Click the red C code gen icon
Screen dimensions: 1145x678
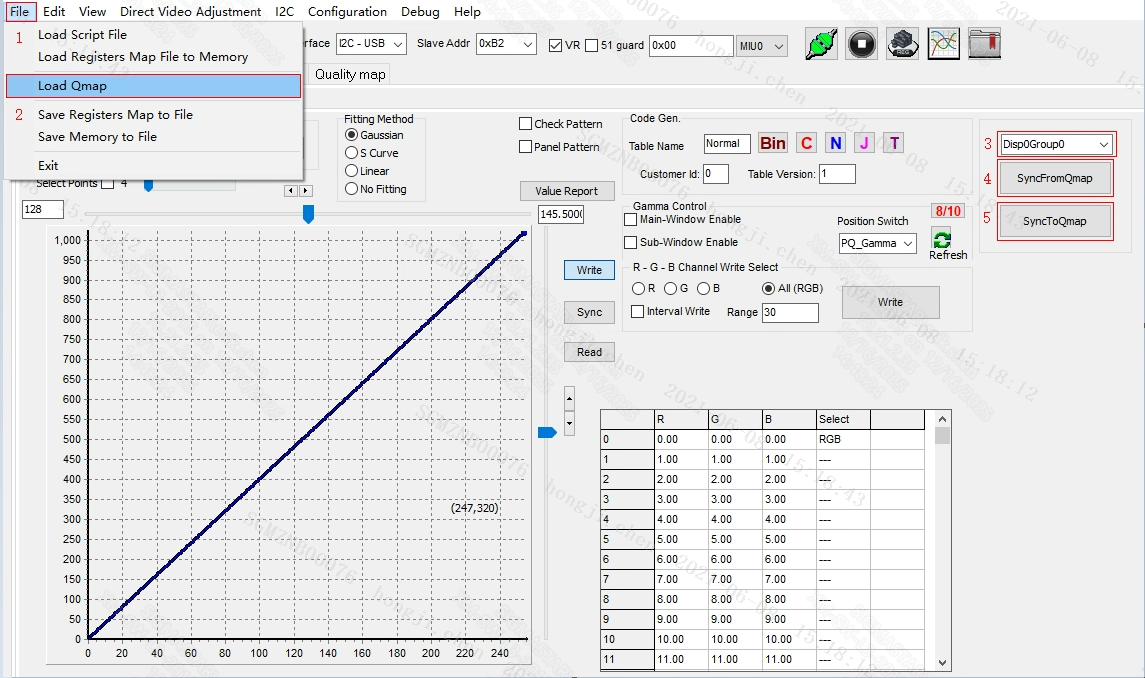coord(806,143)
